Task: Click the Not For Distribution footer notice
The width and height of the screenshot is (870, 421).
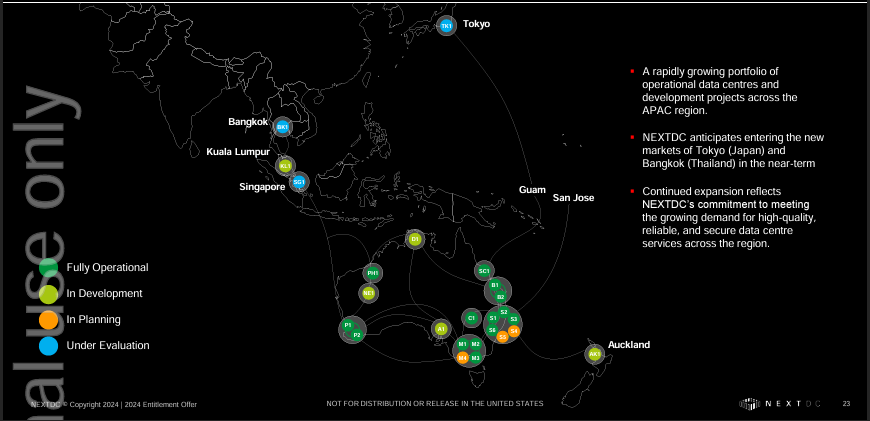Action: (x=435, y=403)
